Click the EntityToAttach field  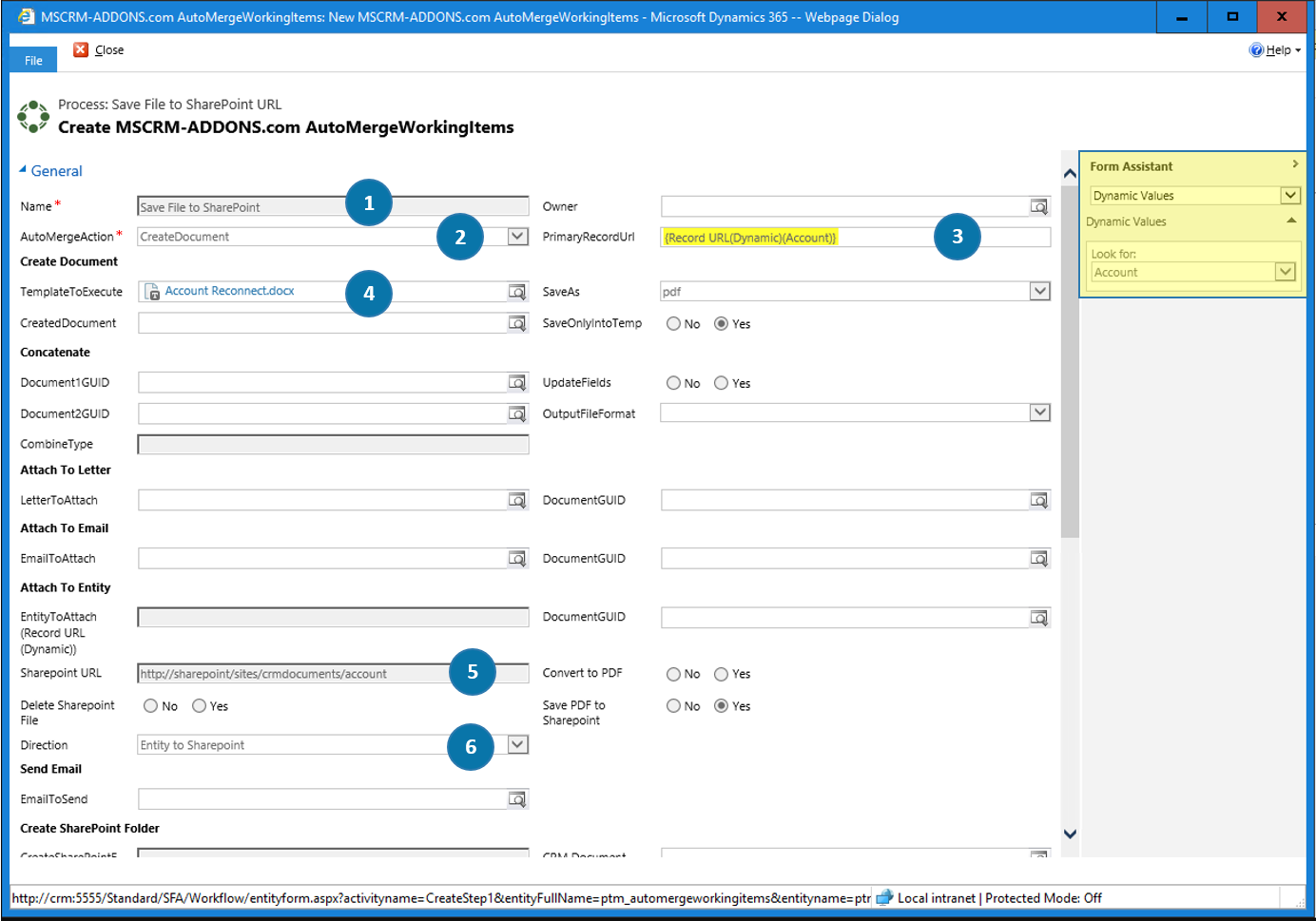point(333,618)
